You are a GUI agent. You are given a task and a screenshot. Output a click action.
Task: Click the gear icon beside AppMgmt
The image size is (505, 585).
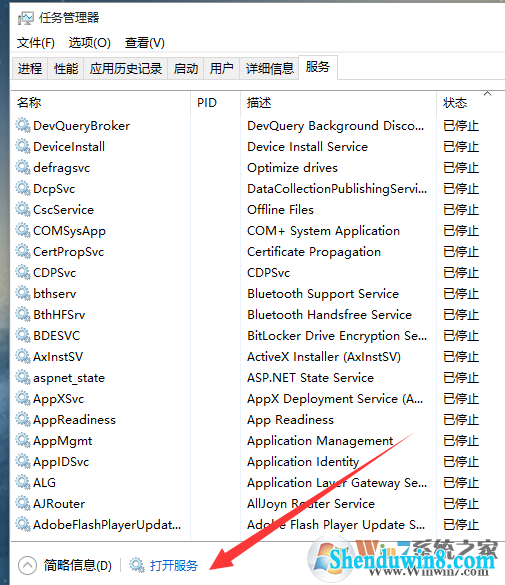(x=23, y=441)
